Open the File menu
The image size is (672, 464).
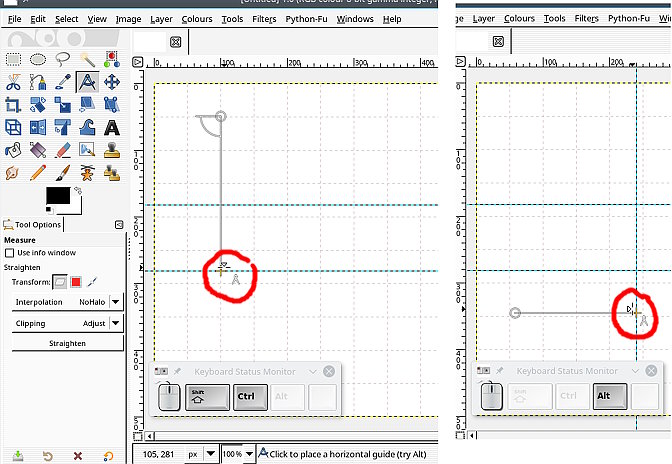[x=14, y=19]
